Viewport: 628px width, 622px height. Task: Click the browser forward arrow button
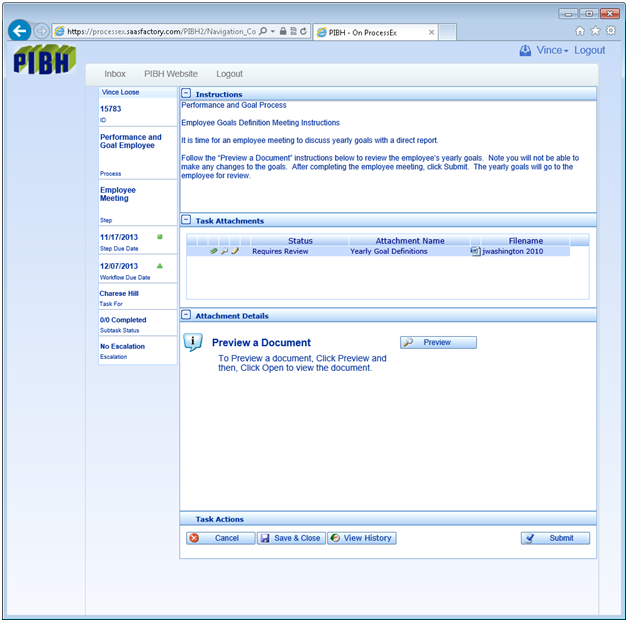pos(41,31)
